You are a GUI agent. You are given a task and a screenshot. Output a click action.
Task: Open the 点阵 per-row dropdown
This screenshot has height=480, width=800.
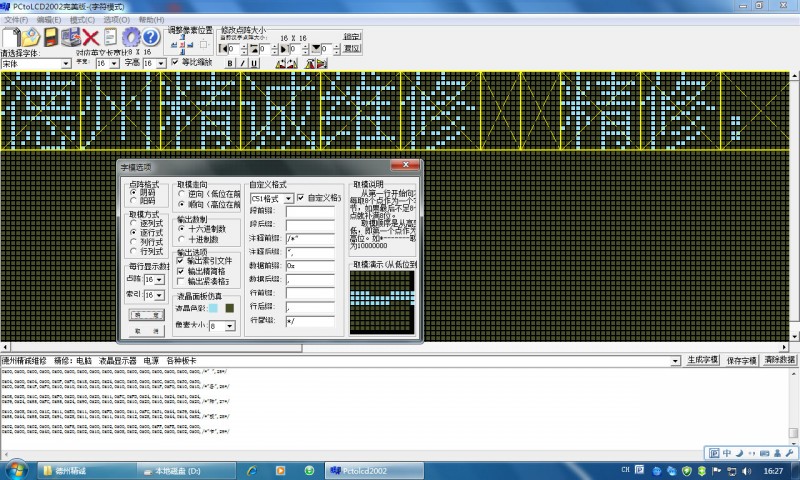[159, 280]
